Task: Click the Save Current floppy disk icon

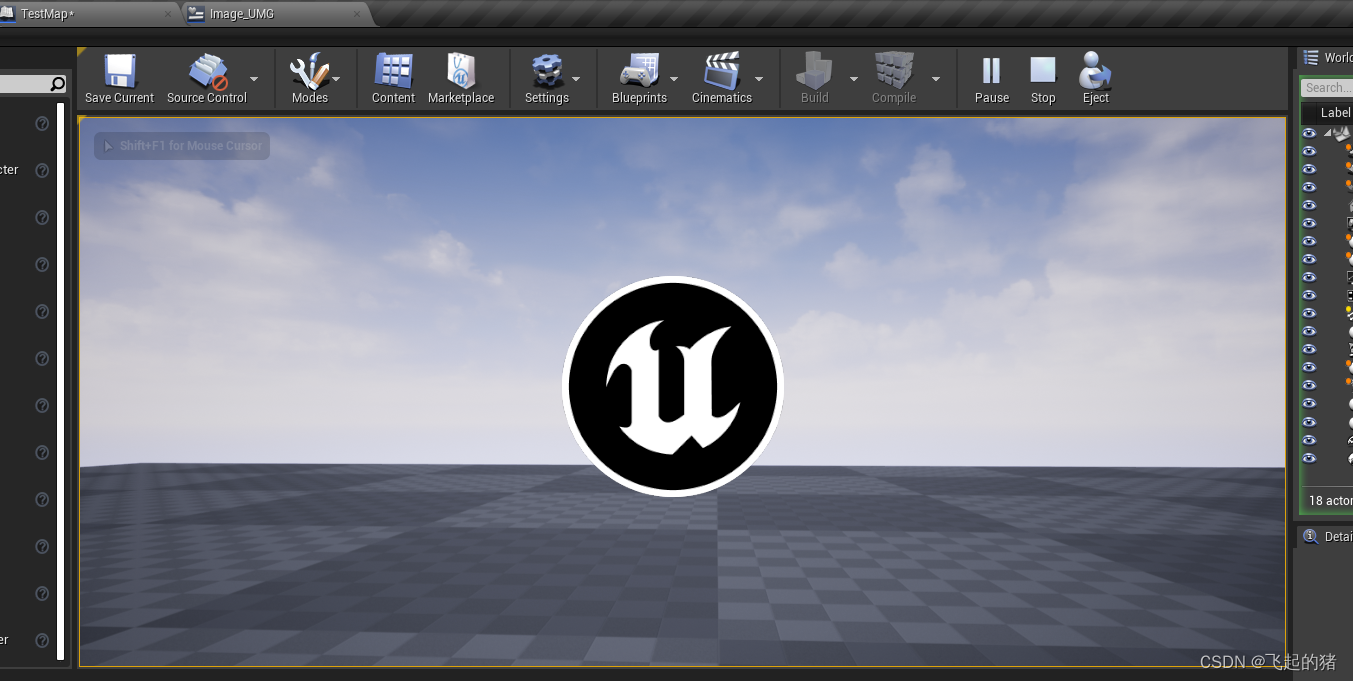Action: point(120,71)
